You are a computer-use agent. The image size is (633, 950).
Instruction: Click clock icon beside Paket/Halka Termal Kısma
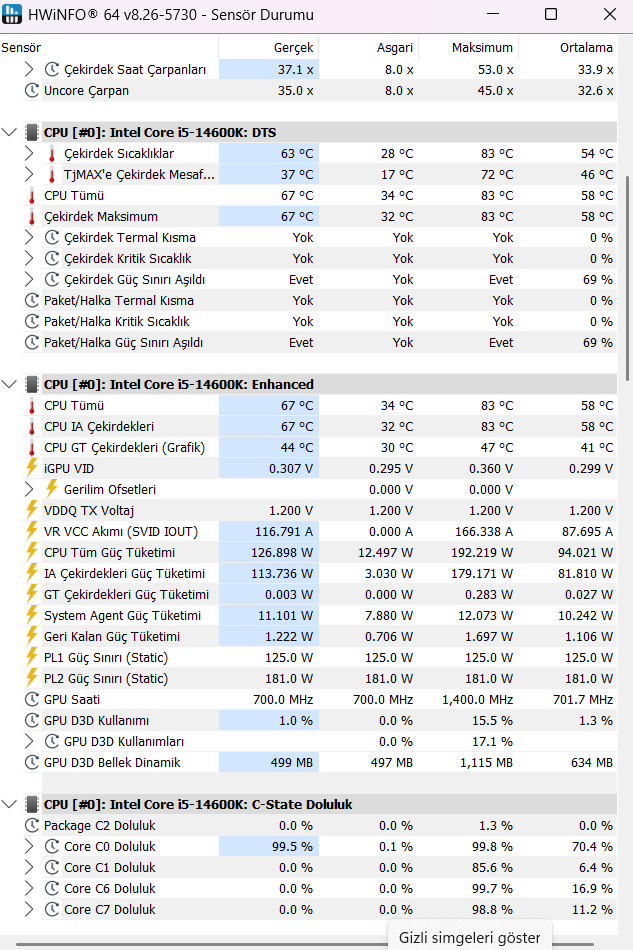31,301
